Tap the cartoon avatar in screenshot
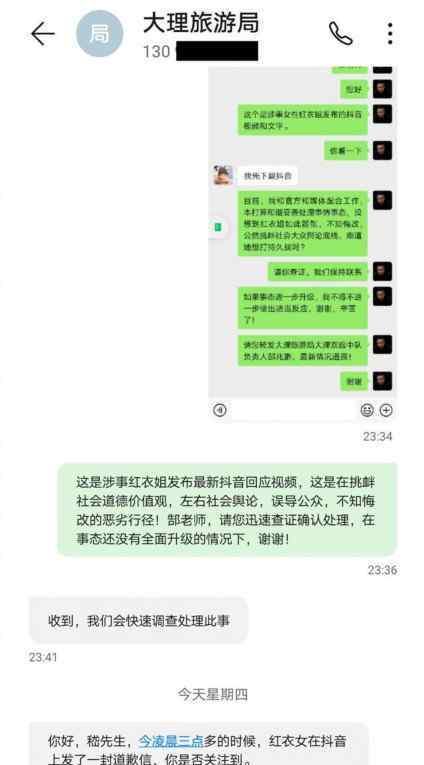Viewport: 424px width, 765px height. (222, 176)
